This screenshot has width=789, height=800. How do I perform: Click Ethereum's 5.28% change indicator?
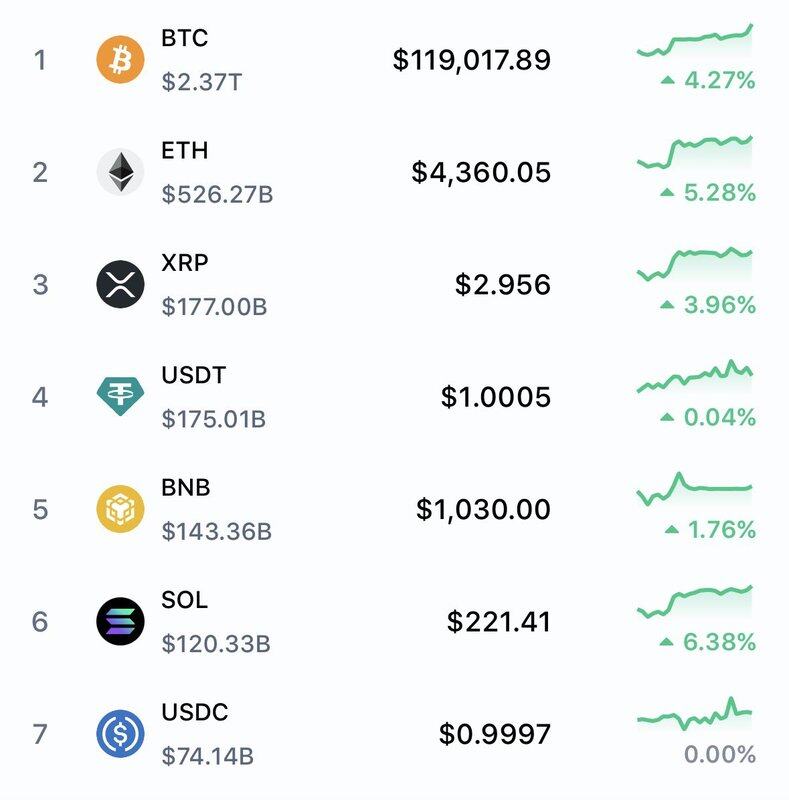point(708,192)
